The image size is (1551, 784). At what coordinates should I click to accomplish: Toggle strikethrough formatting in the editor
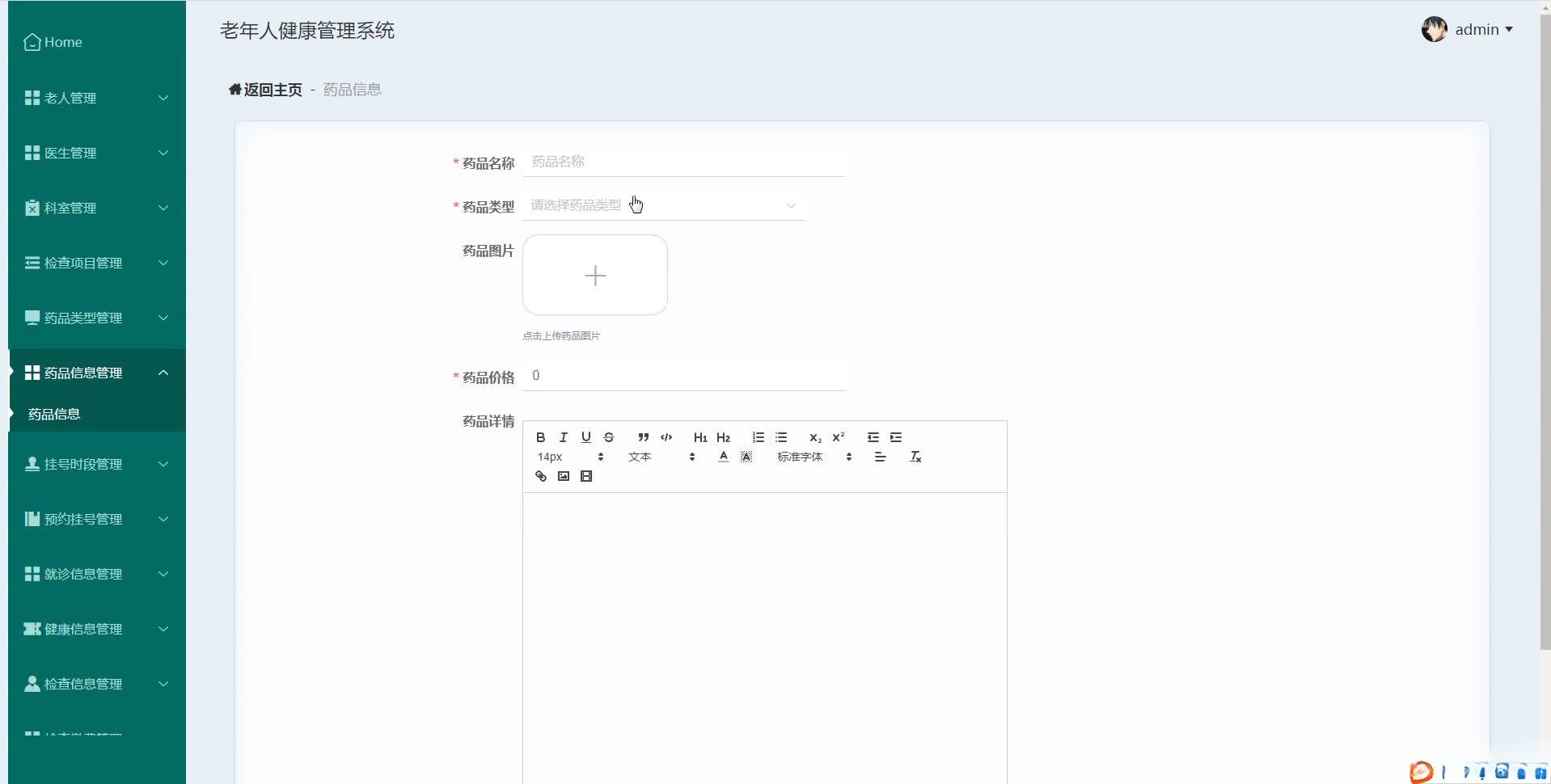[609, 437]
